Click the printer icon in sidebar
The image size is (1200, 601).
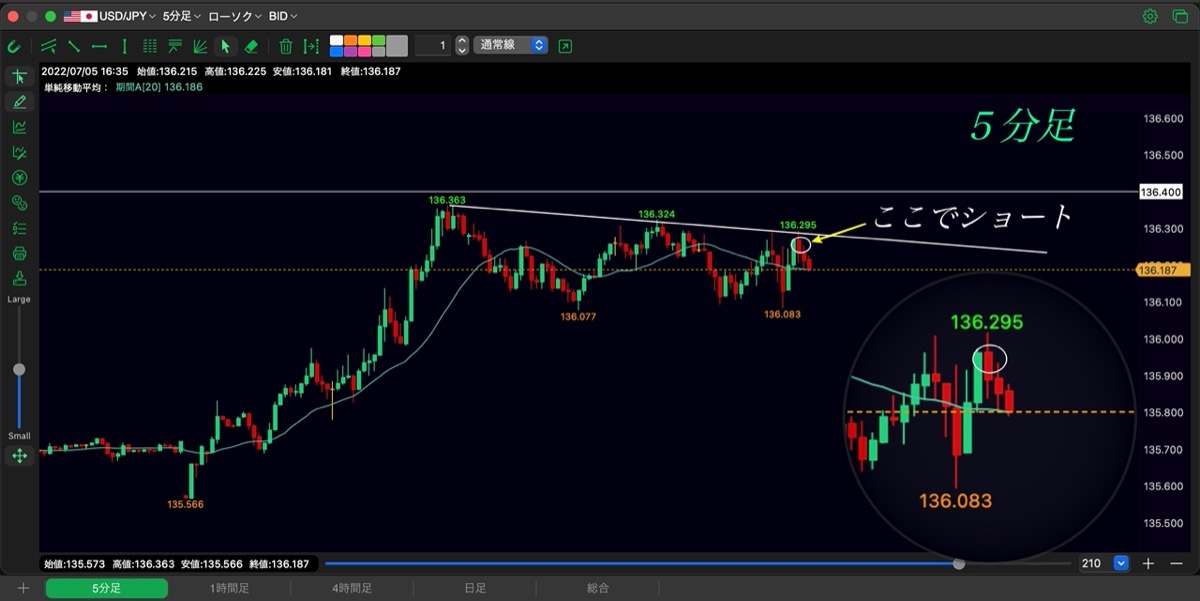coord(19,253)
